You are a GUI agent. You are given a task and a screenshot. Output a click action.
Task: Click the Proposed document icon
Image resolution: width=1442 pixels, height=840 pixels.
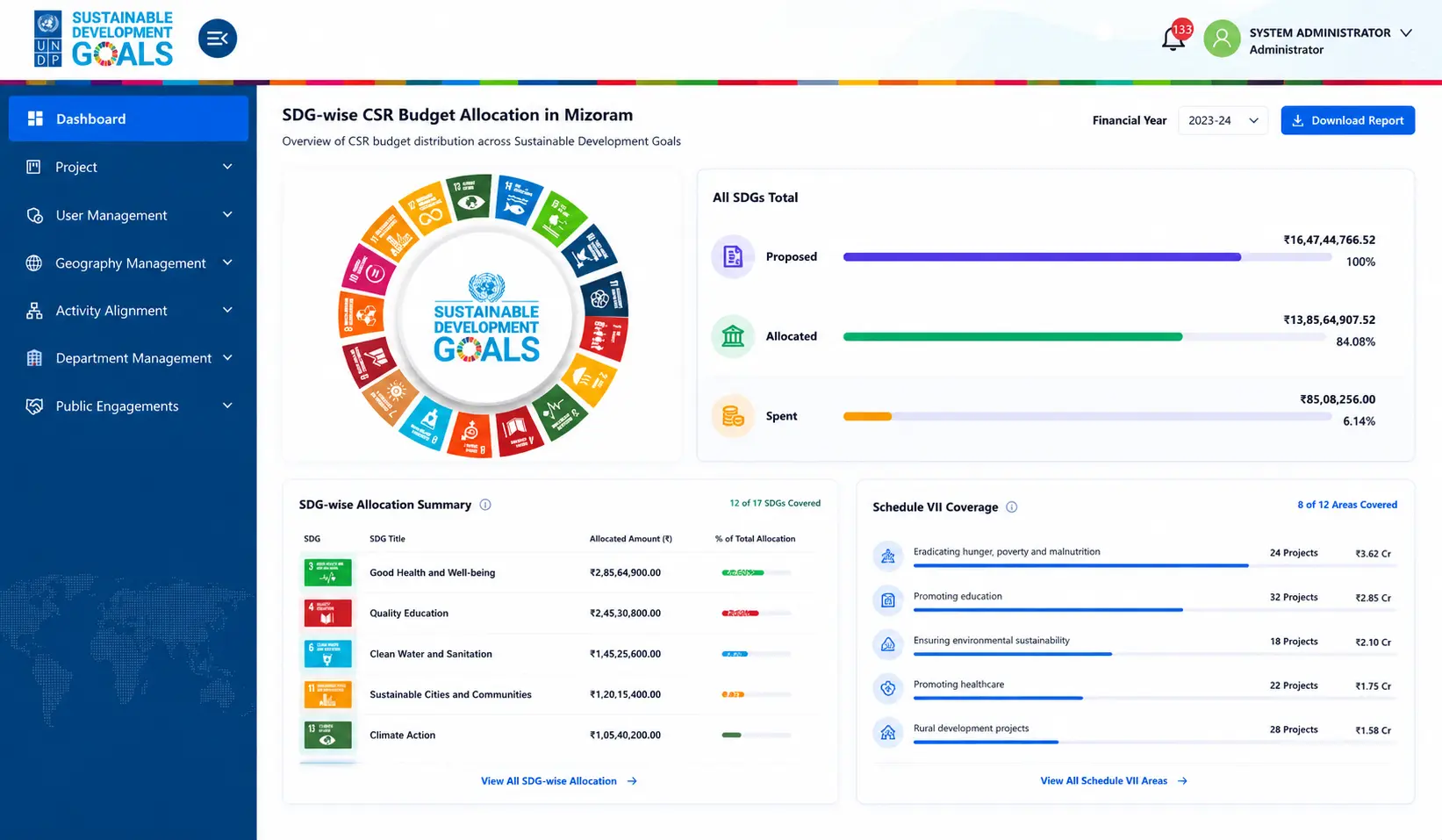click(733, 256)
